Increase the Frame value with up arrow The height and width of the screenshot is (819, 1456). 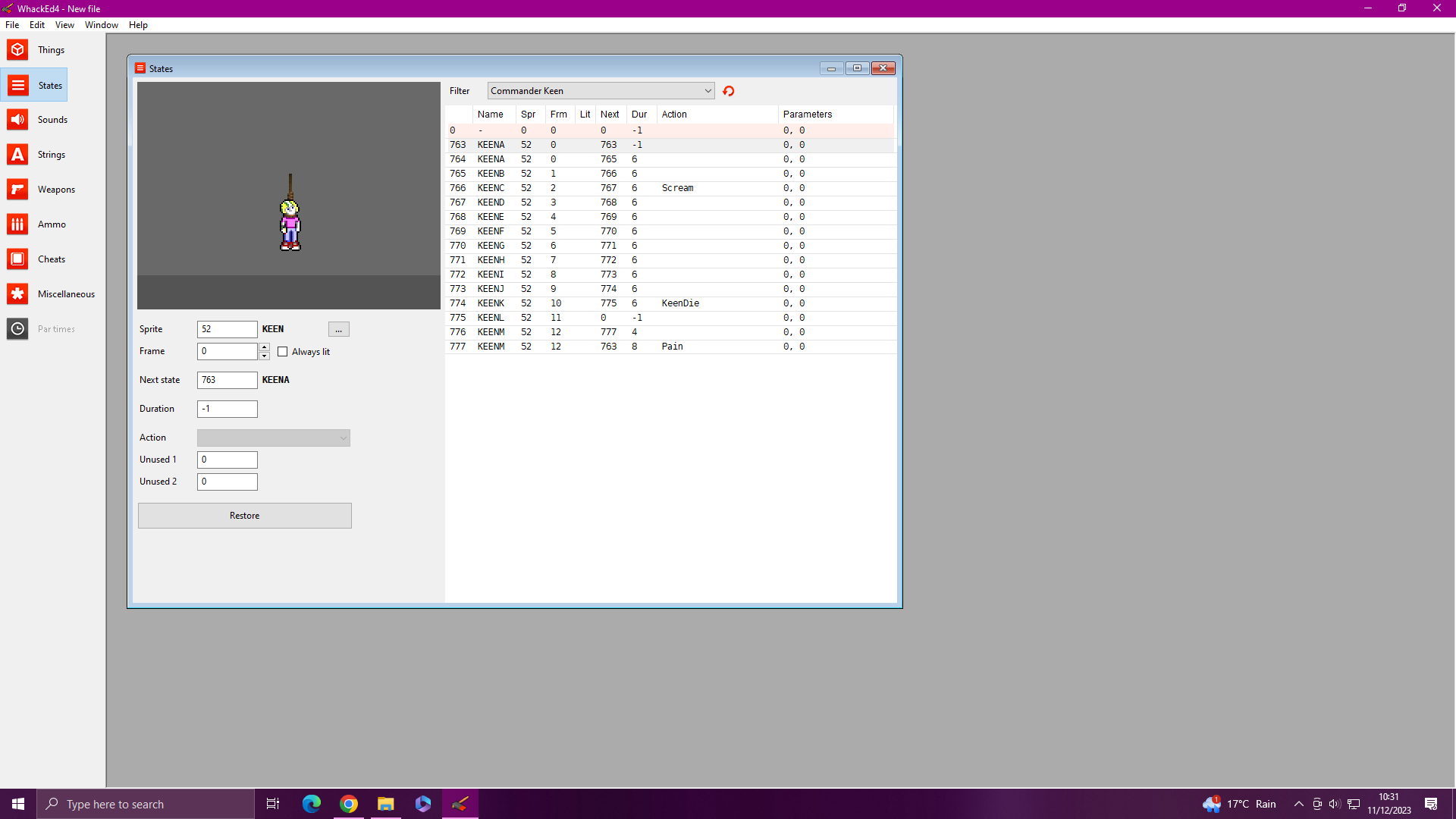(x=264, y=347)
